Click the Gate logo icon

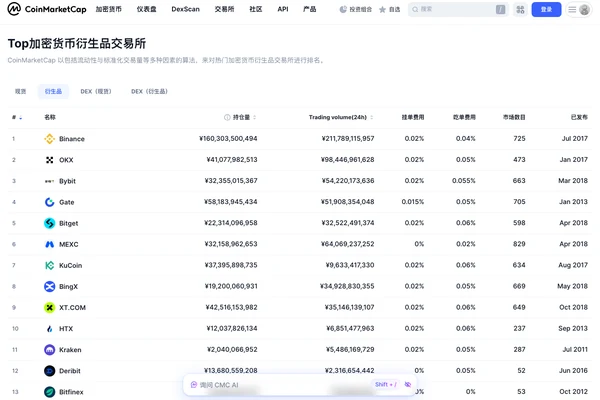49,202
